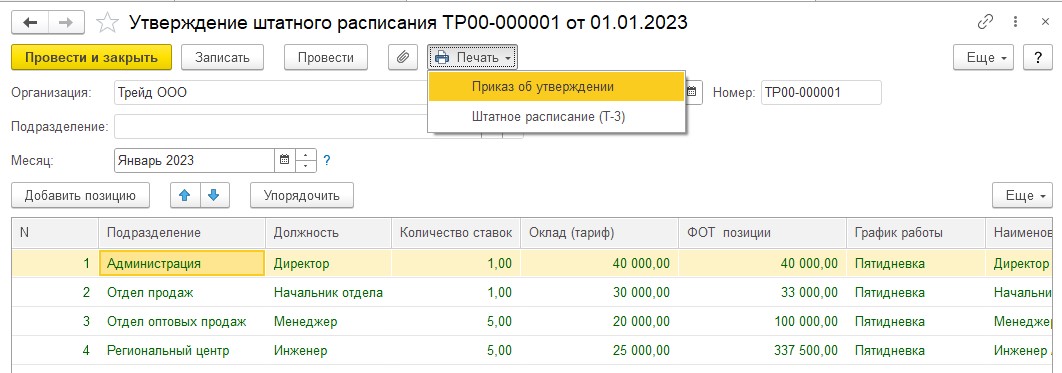The image size is (1062, 373).
Task: Click the Номер input field
Action: (x=822, y=93)
